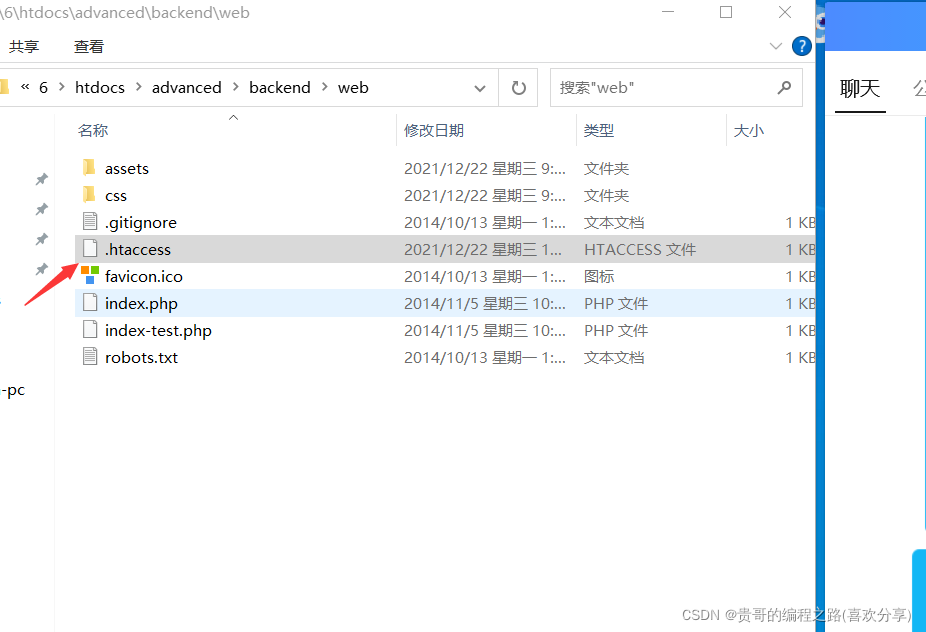This screenshot has width=926, height=632.
Task: Open chevron after backend breadcrumb
Action: [x=325, y=87]
